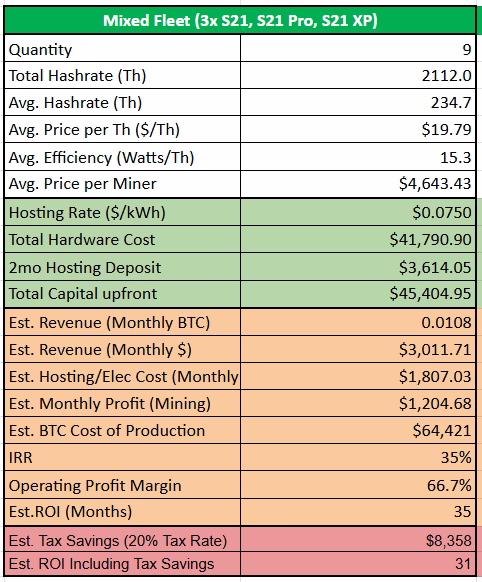Screen dimensions: 482x582
Task: Select the Mixed Fleet header cell
Action: pyautogui.click(x=240, y=20)
